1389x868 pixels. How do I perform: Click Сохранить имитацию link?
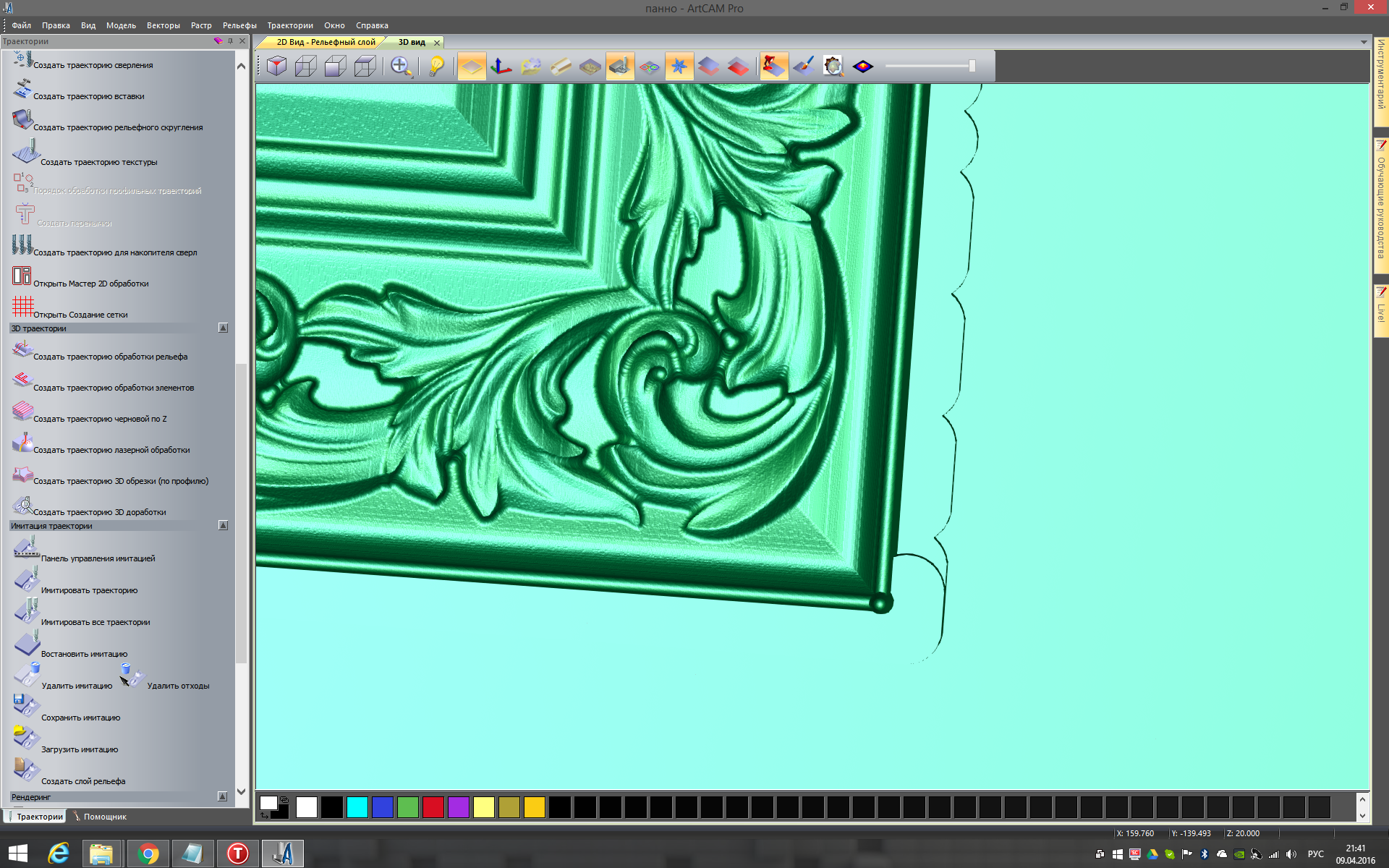pyautogui.click(x=80, y=718)
